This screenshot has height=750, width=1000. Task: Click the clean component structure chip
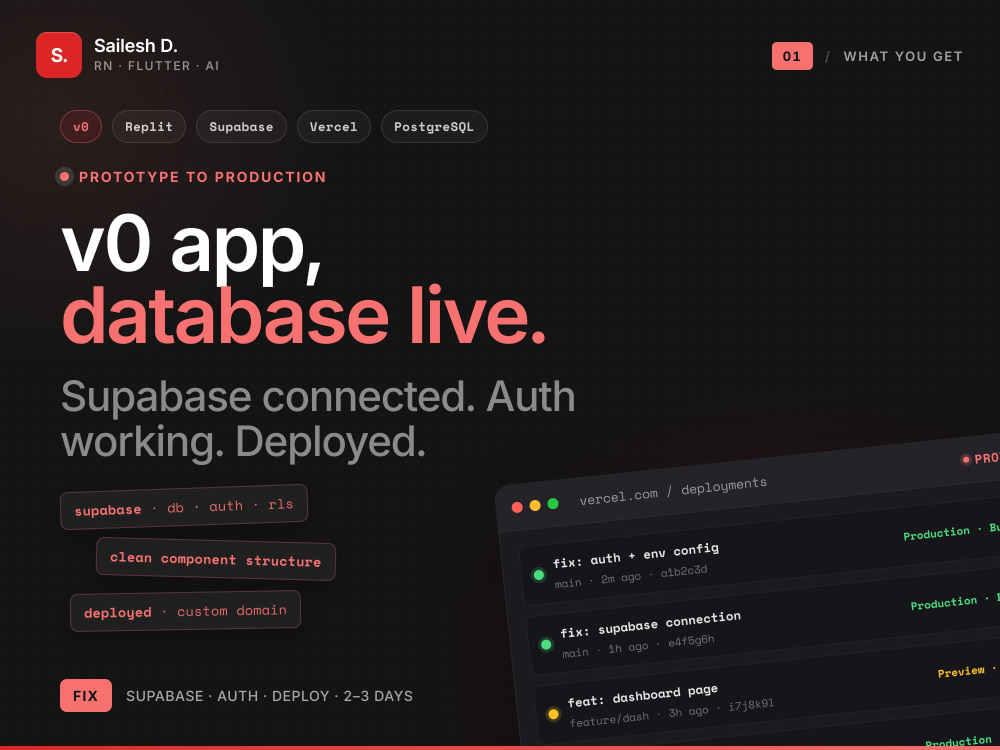[216, 559]
